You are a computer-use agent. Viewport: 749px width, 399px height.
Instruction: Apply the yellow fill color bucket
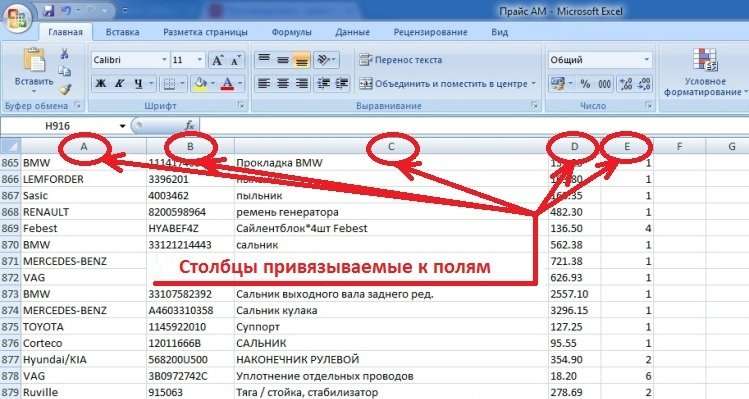click(x=200, y=84)
